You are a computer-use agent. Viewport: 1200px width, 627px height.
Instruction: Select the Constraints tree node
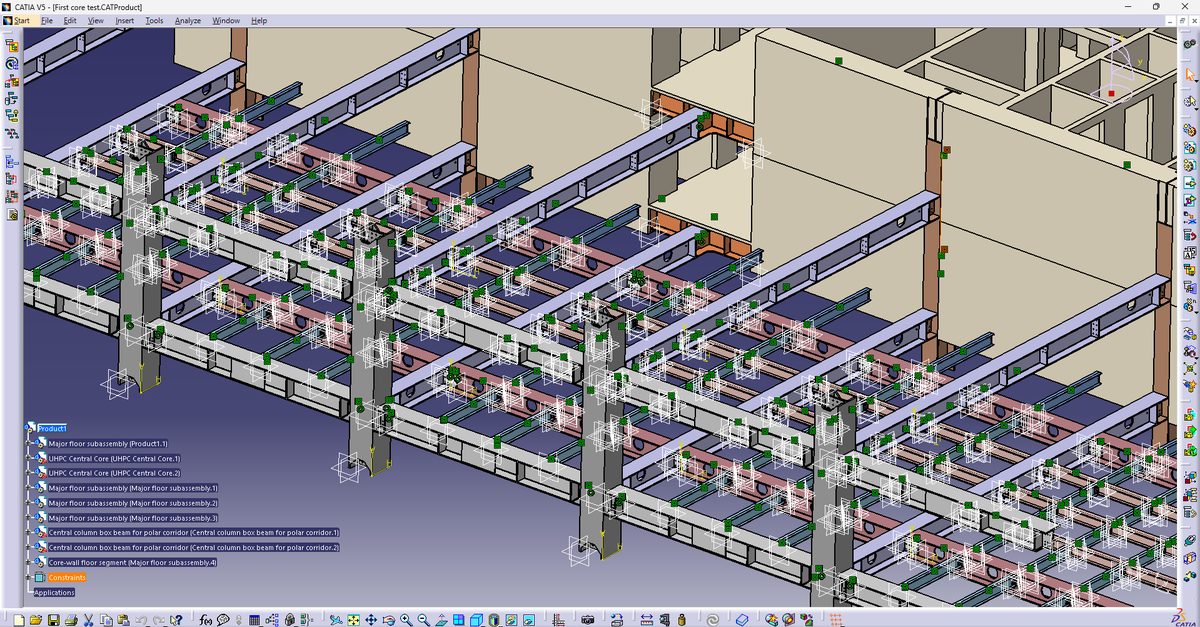point(67,578)
